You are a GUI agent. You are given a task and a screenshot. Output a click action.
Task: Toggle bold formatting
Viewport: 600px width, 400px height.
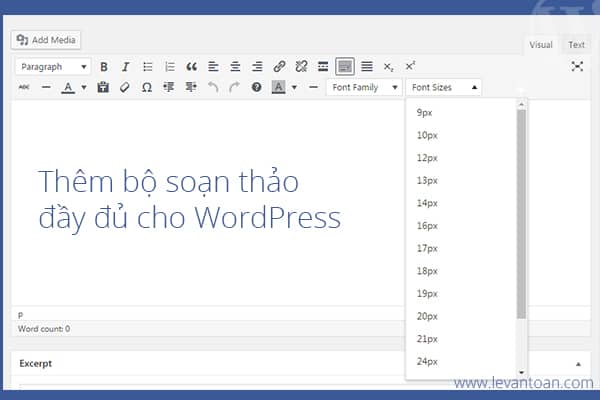pyautogui.click(x=103, y=67)
